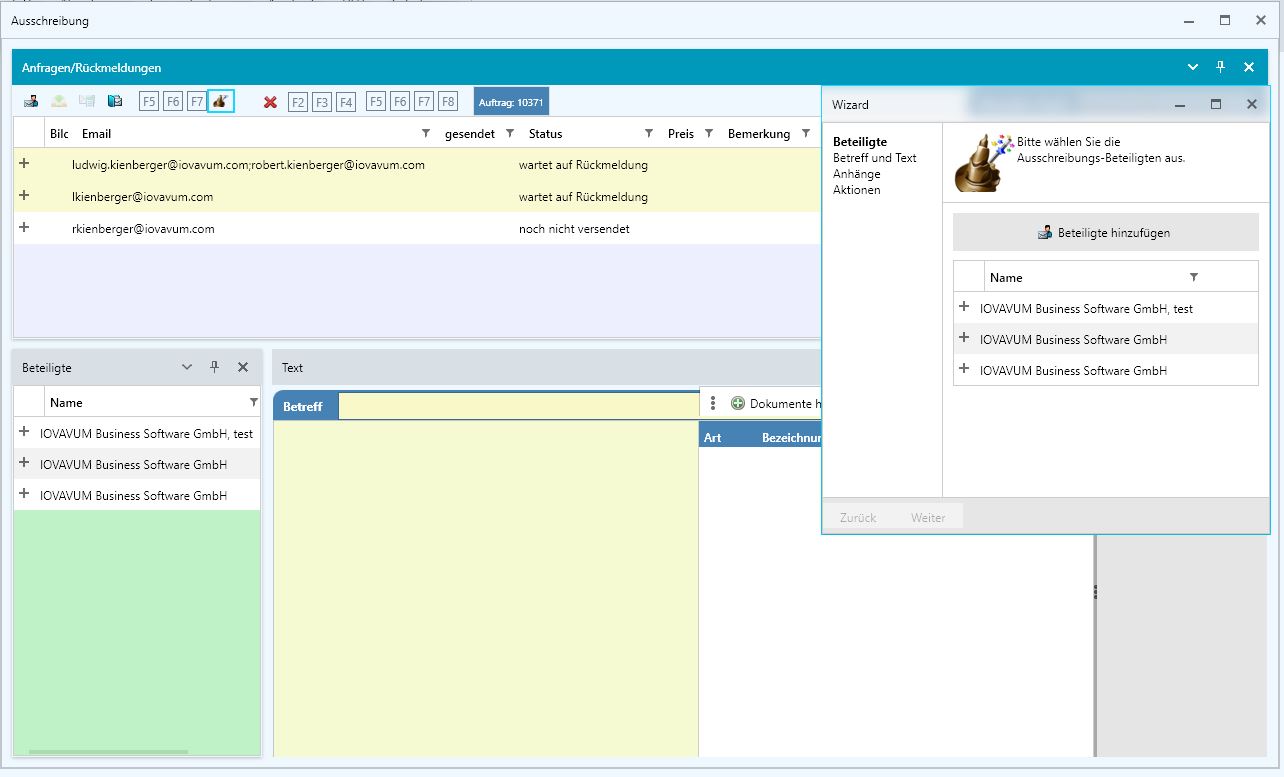Pin the Beteiligte panel
This screenshot has height=777, width=1284.
pos(214,367)
